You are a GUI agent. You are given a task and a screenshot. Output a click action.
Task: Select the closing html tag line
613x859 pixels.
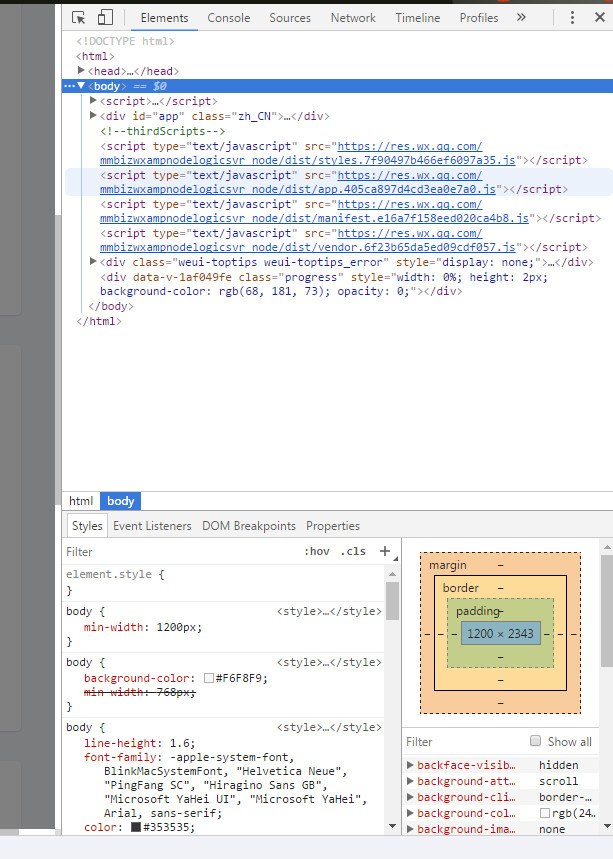point(99,321)
